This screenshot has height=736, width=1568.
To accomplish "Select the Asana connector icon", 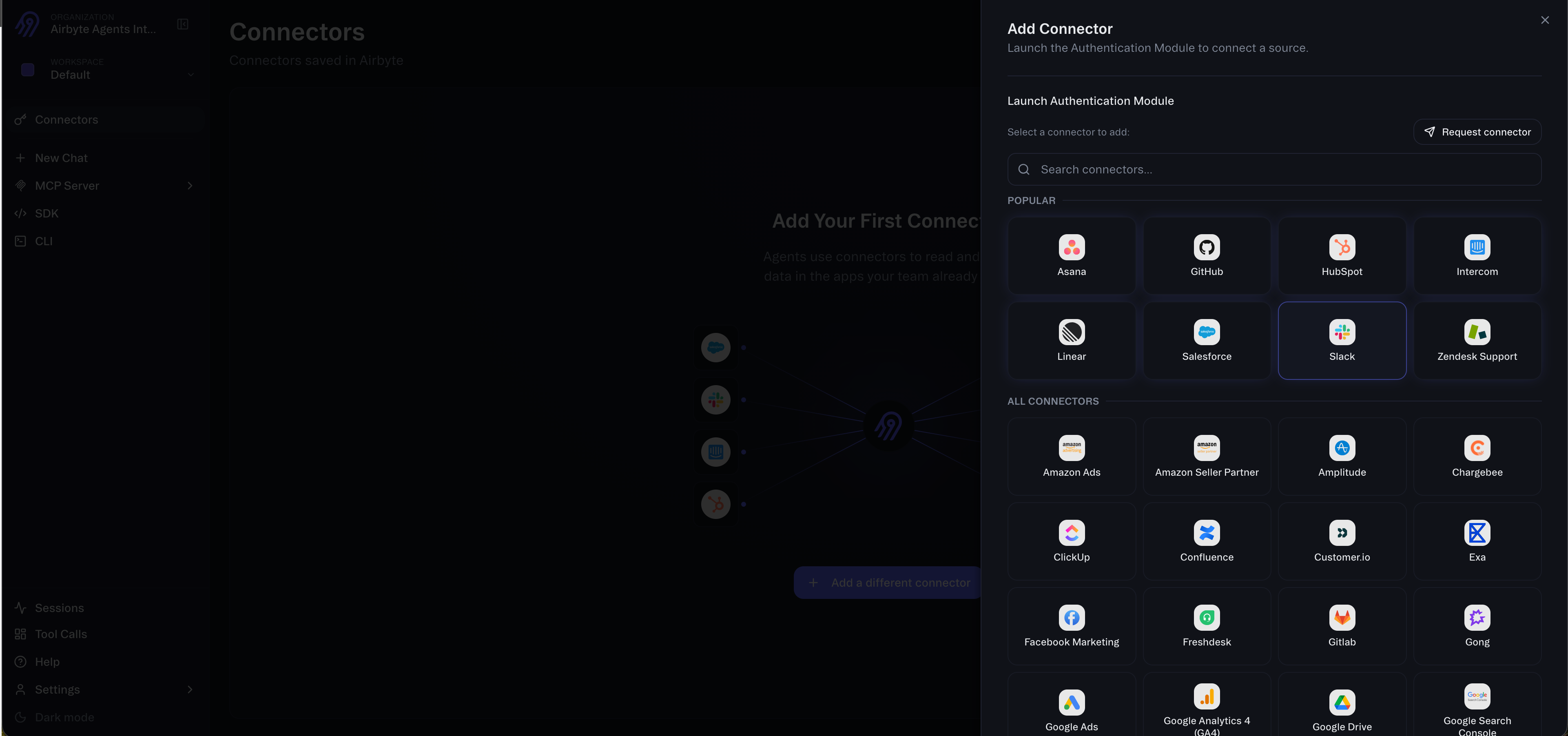I will click(x=1071, y=247).
